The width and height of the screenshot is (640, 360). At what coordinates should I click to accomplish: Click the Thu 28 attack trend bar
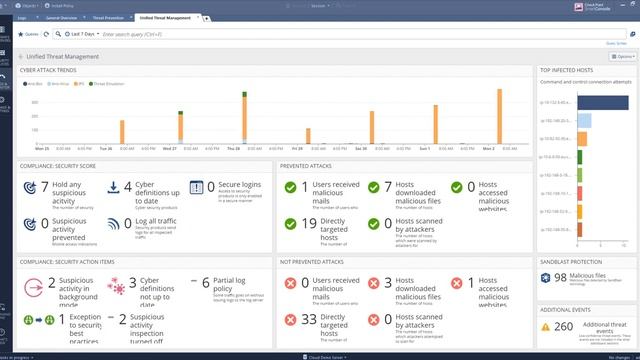click(x=244, y=118)
